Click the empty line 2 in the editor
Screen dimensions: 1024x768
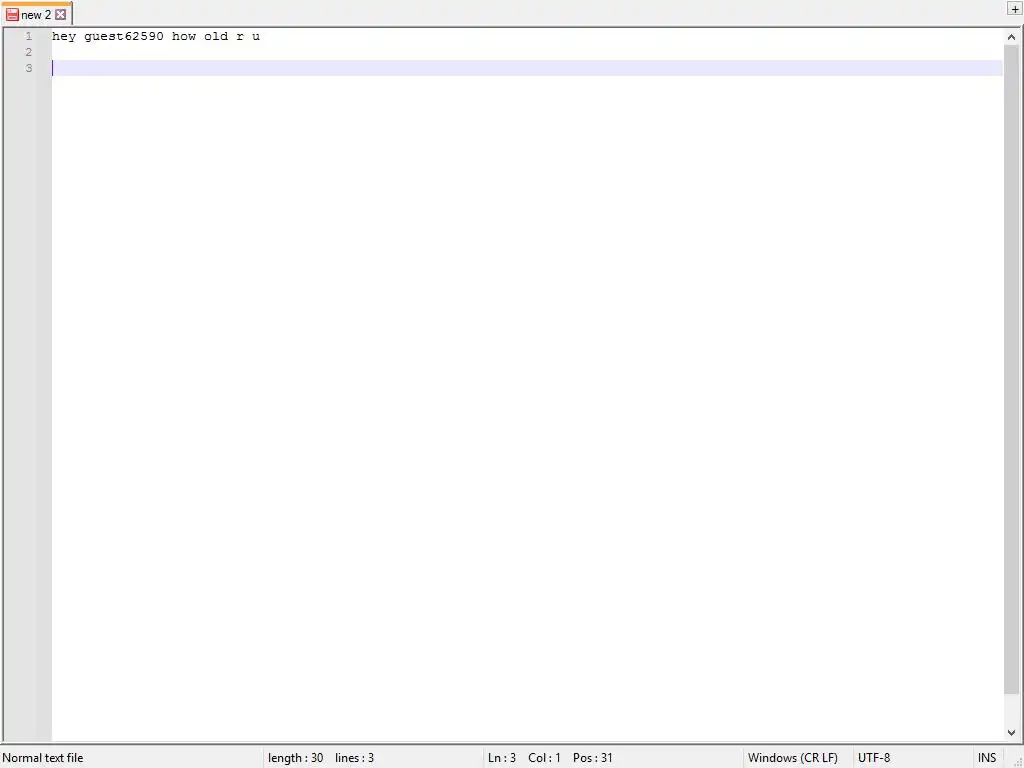point(527,52)
